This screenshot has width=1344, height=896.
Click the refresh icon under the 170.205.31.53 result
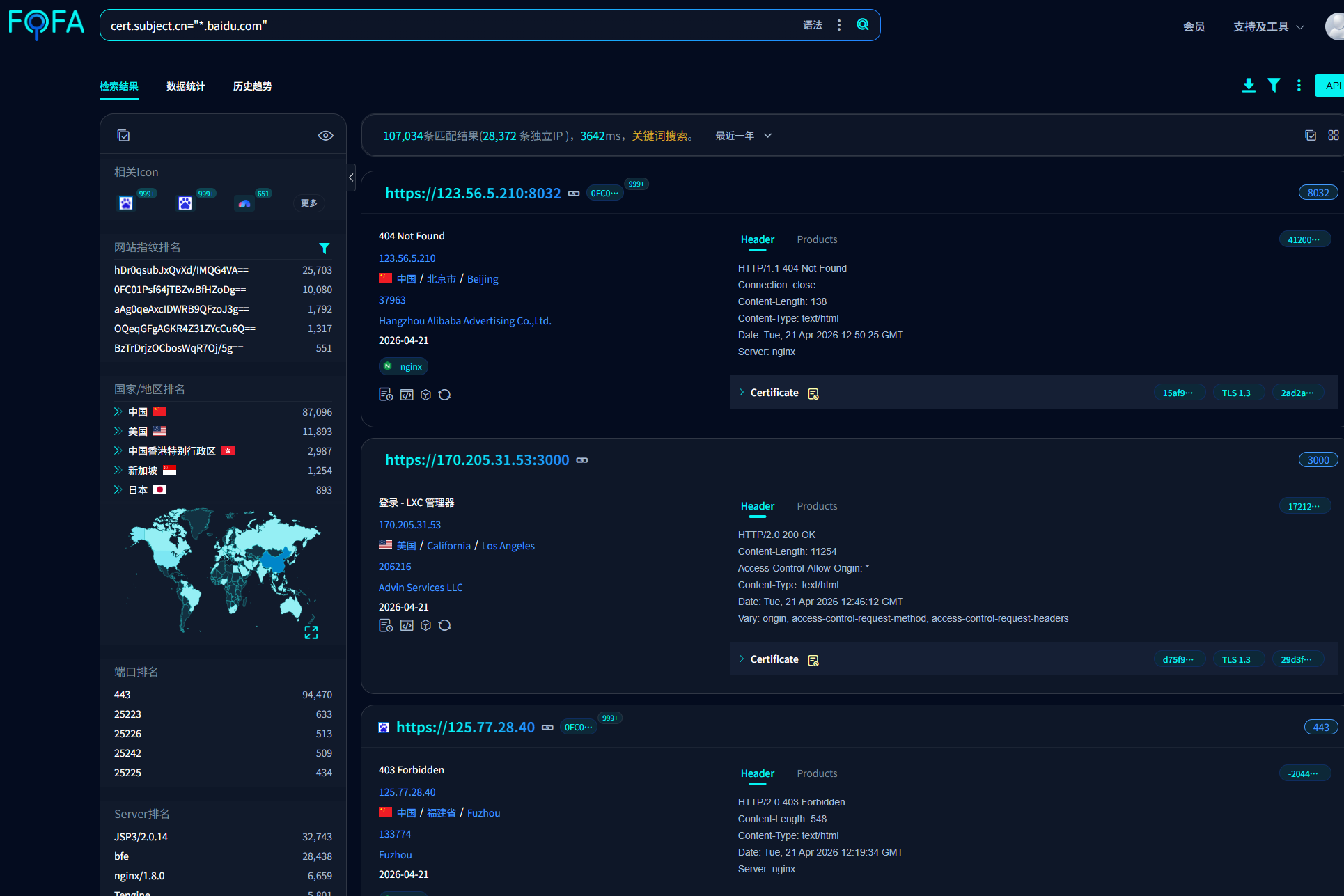click(x=445, y=625)
